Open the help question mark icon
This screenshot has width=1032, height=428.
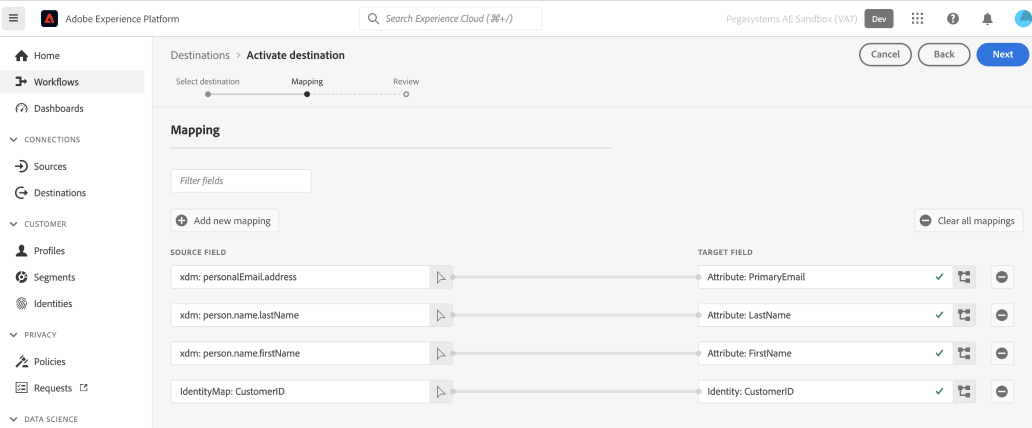(x=953, y=19)
